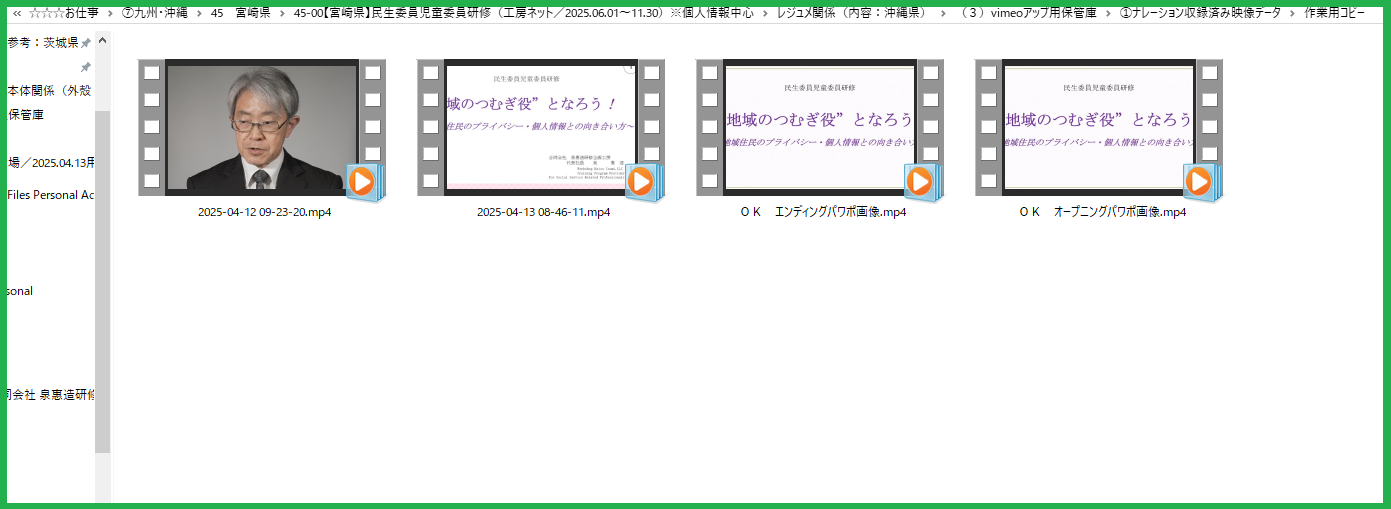Click the play badge on エンディングパワポ画像.mp4
Screen dimensions: 1391x509
point(921,182)
